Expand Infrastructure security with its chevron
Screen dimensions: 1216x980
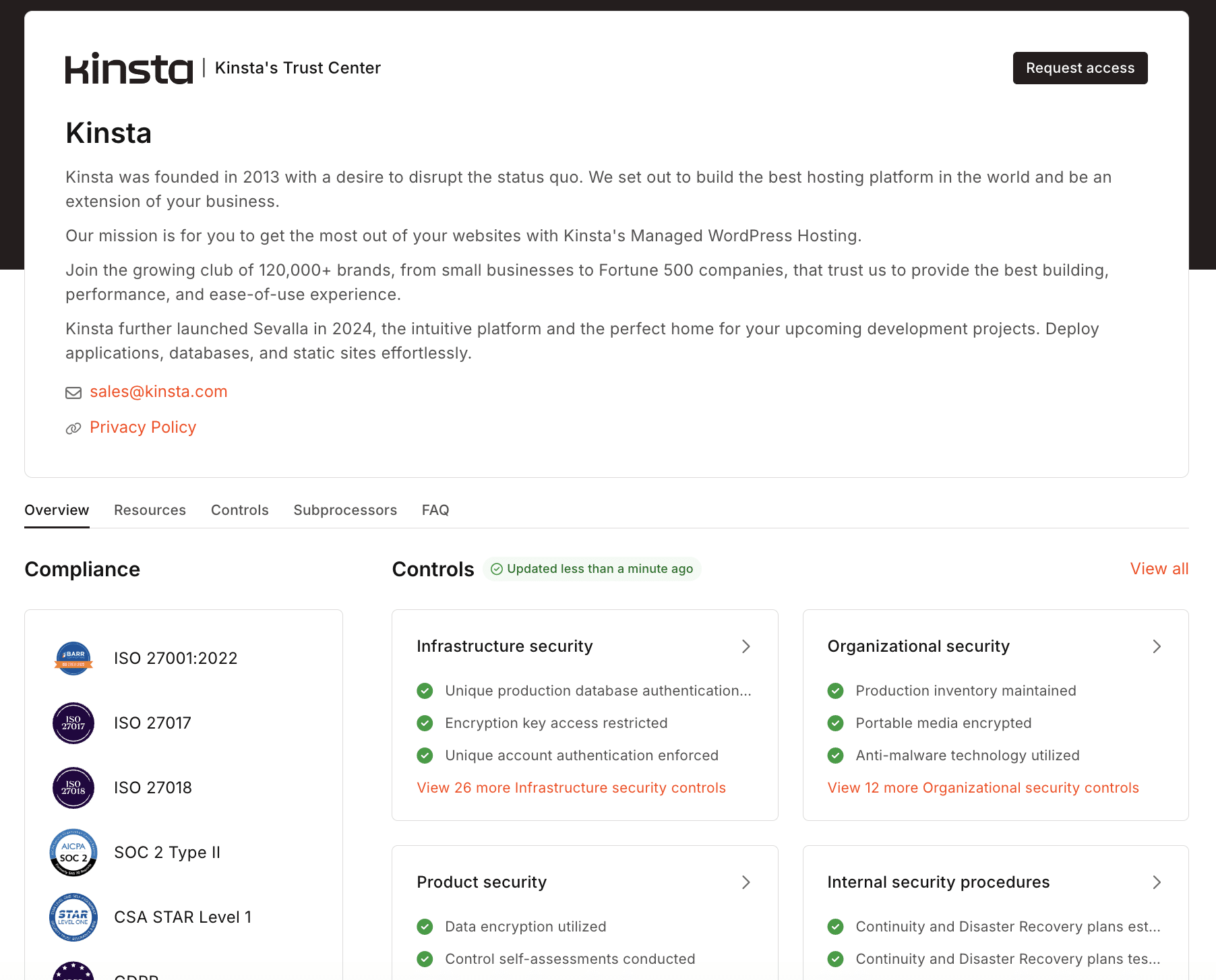click(746, 646)
